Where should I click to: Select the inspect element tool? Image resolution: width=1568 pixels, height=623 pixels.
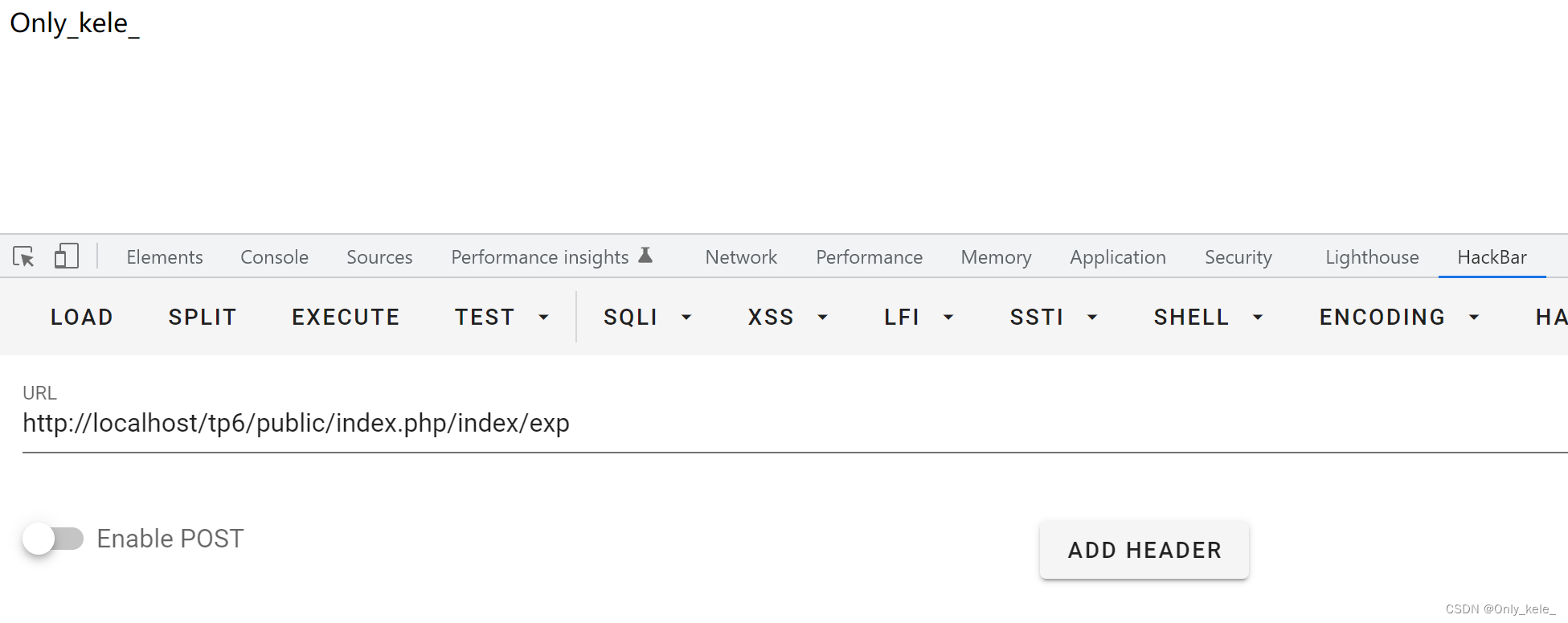pos(24,256)
